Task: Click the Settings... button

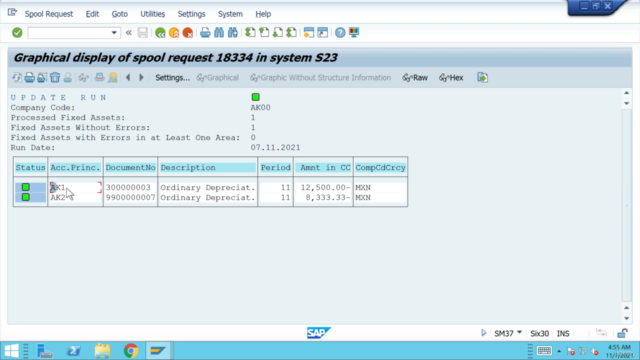Action: pos(172,78)
